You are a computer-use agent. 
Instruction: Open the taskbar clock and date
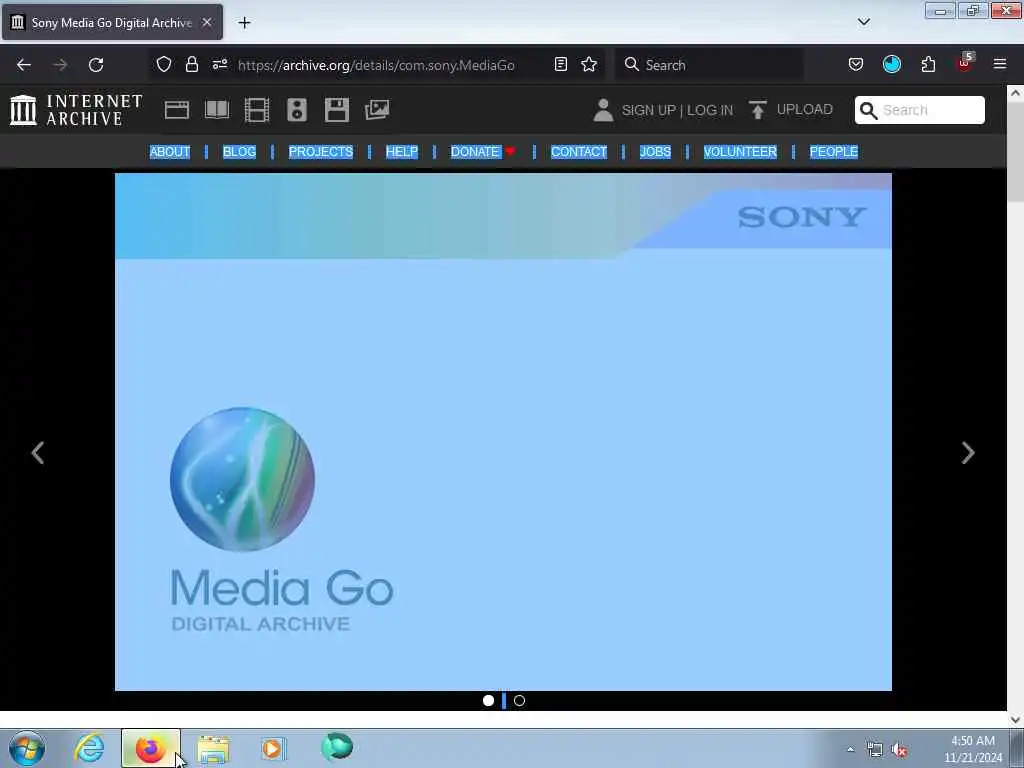973,749
